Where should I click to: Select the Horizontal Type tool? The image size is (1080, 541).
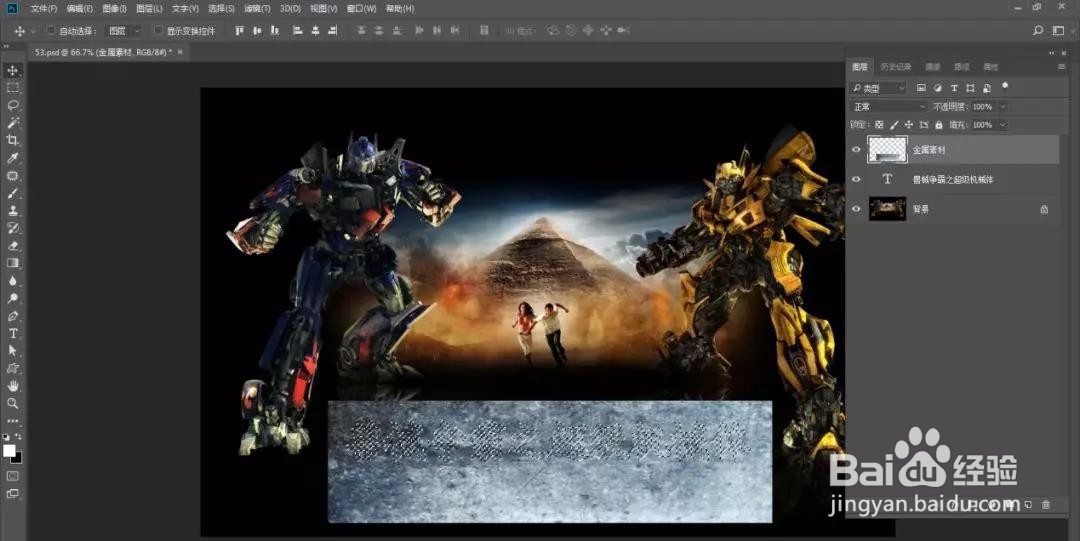[x=12, y=334]
